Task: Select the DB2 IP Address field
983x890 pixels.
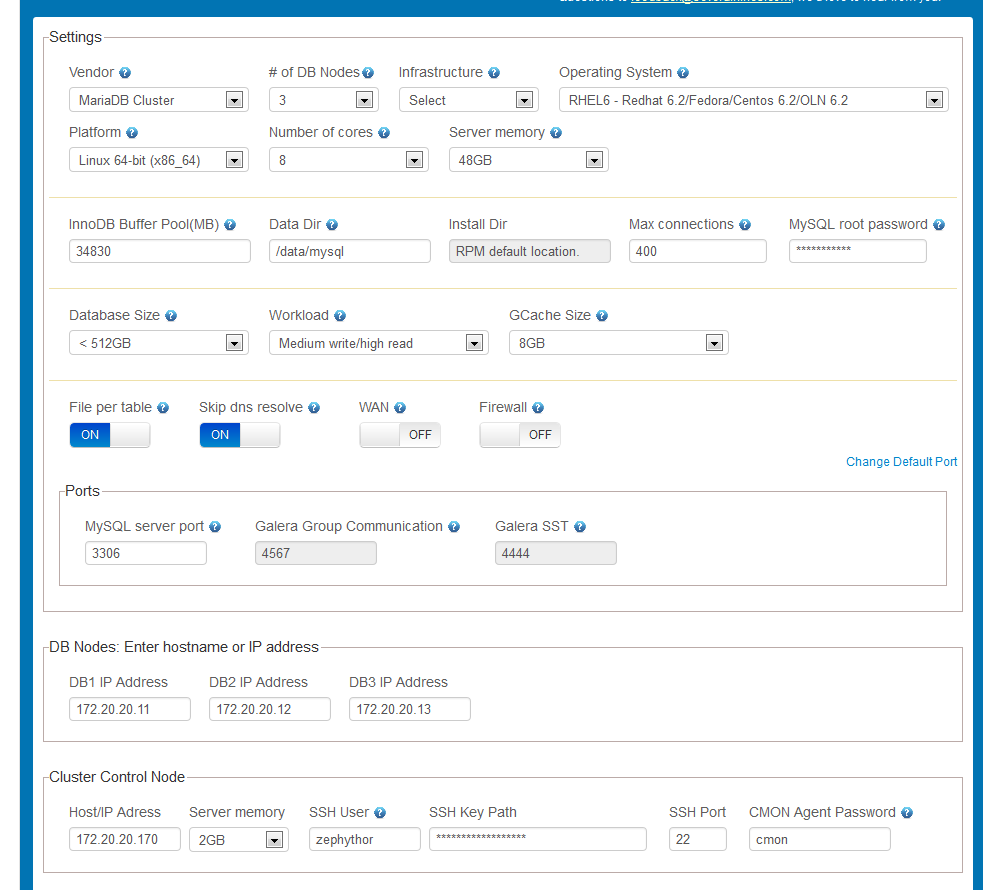Action: coord(270,710)
